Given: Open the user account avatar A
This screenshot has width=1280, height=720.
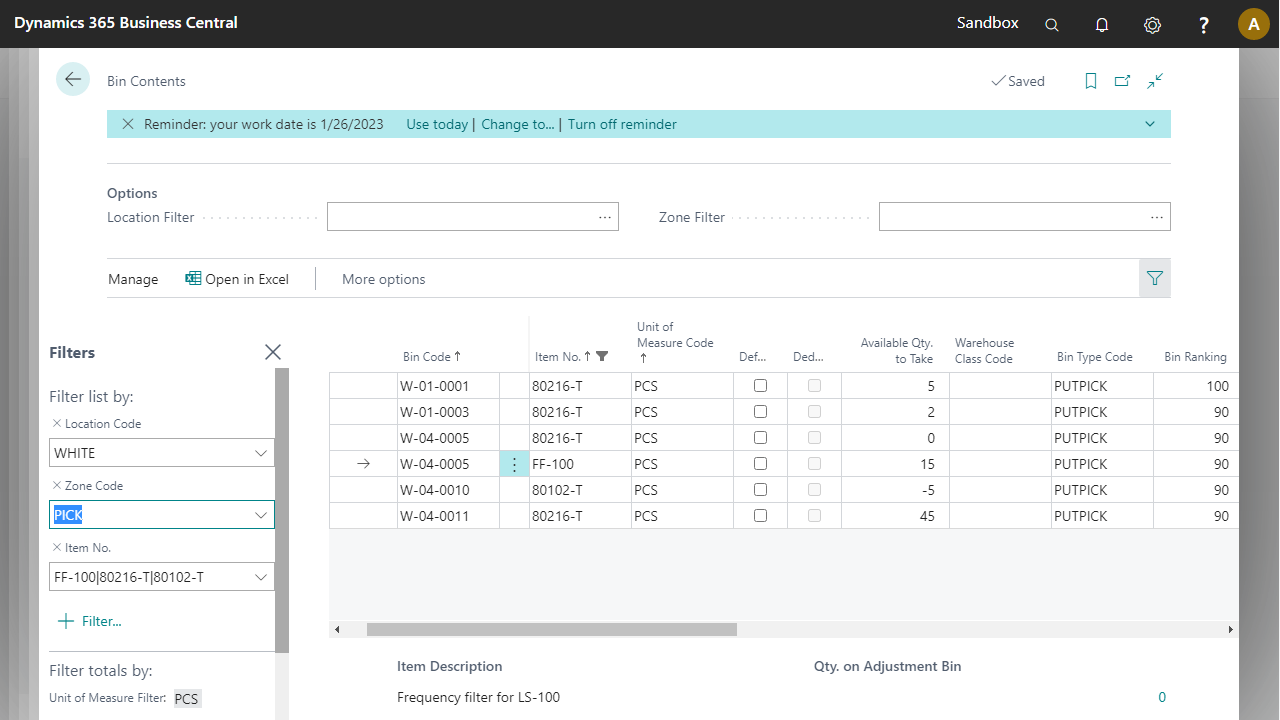Looking at the screenshot, I should coord(1254,24).
